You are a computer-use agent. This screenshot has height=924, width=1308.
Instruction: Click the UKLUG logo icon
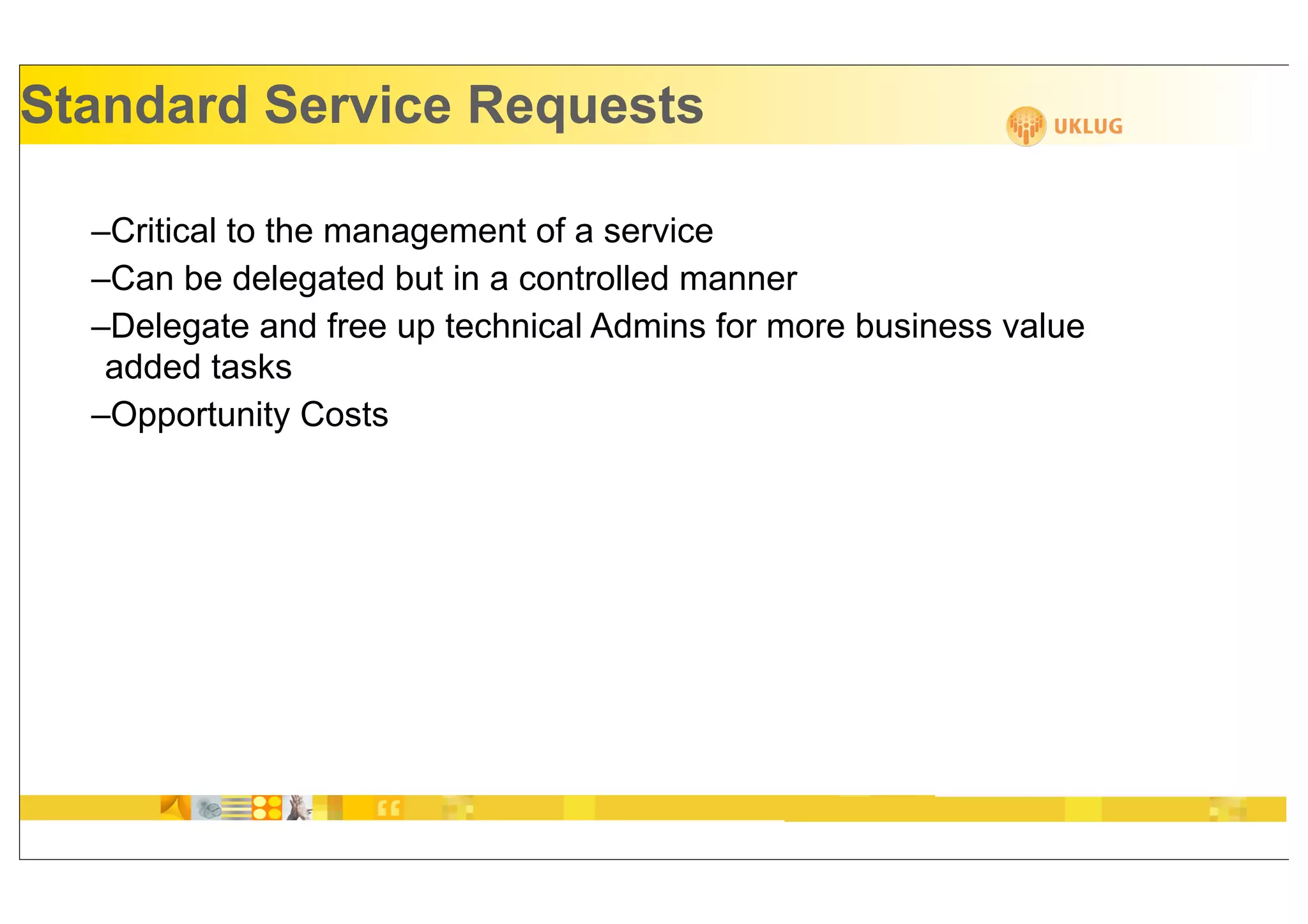[x=1026, y=126]
